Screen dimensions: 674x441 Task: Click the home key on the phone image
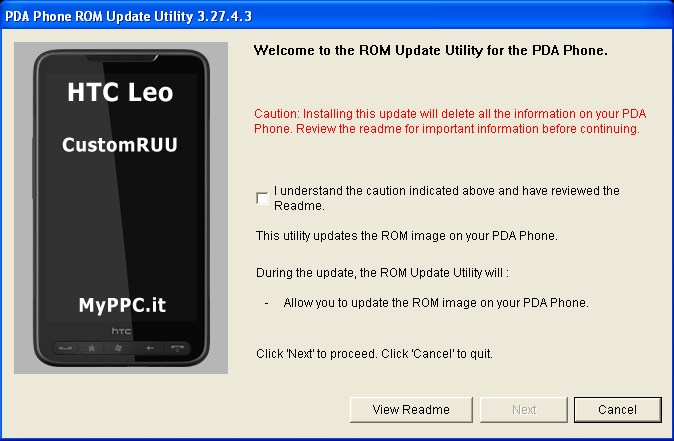[92, 348]
